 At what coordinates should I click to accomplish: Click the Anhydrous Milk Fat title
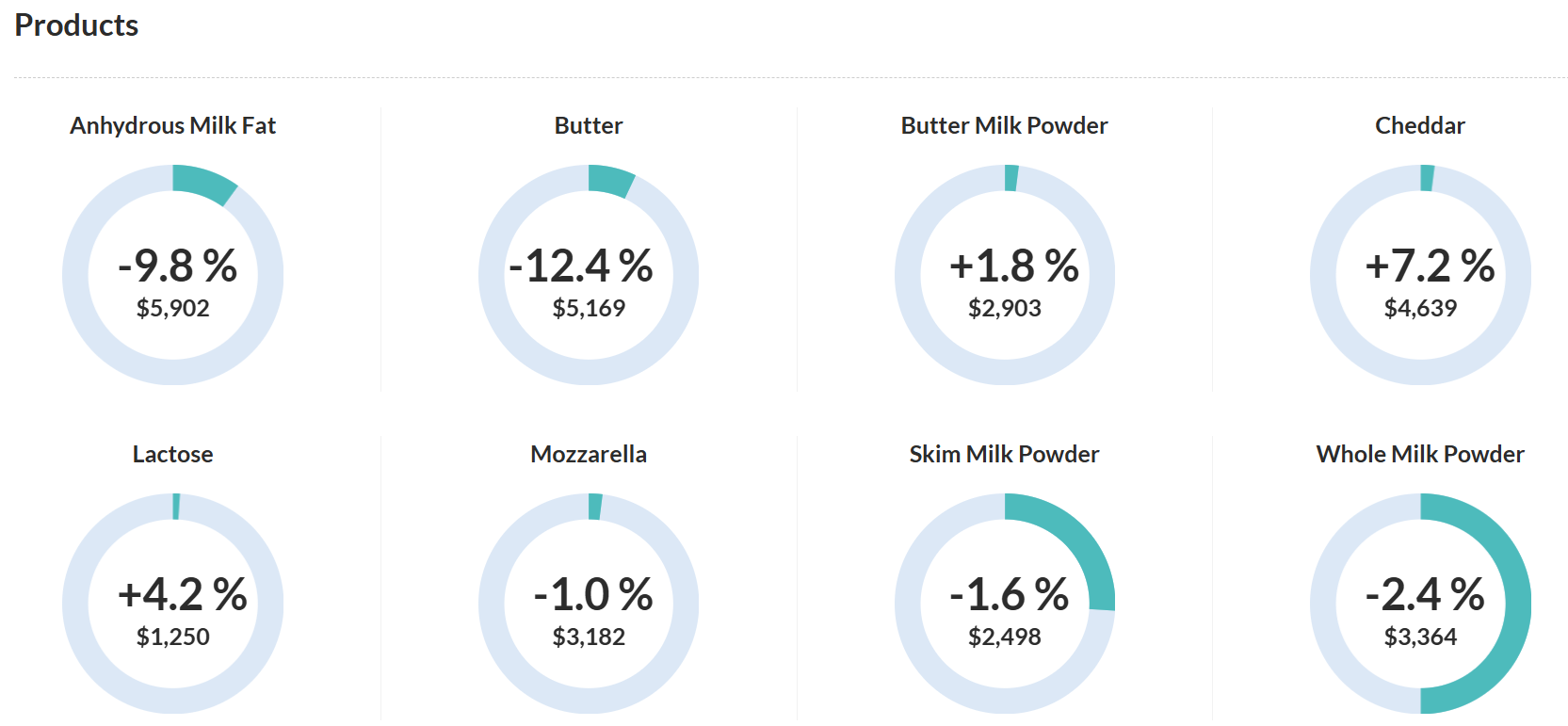point(172,125)
